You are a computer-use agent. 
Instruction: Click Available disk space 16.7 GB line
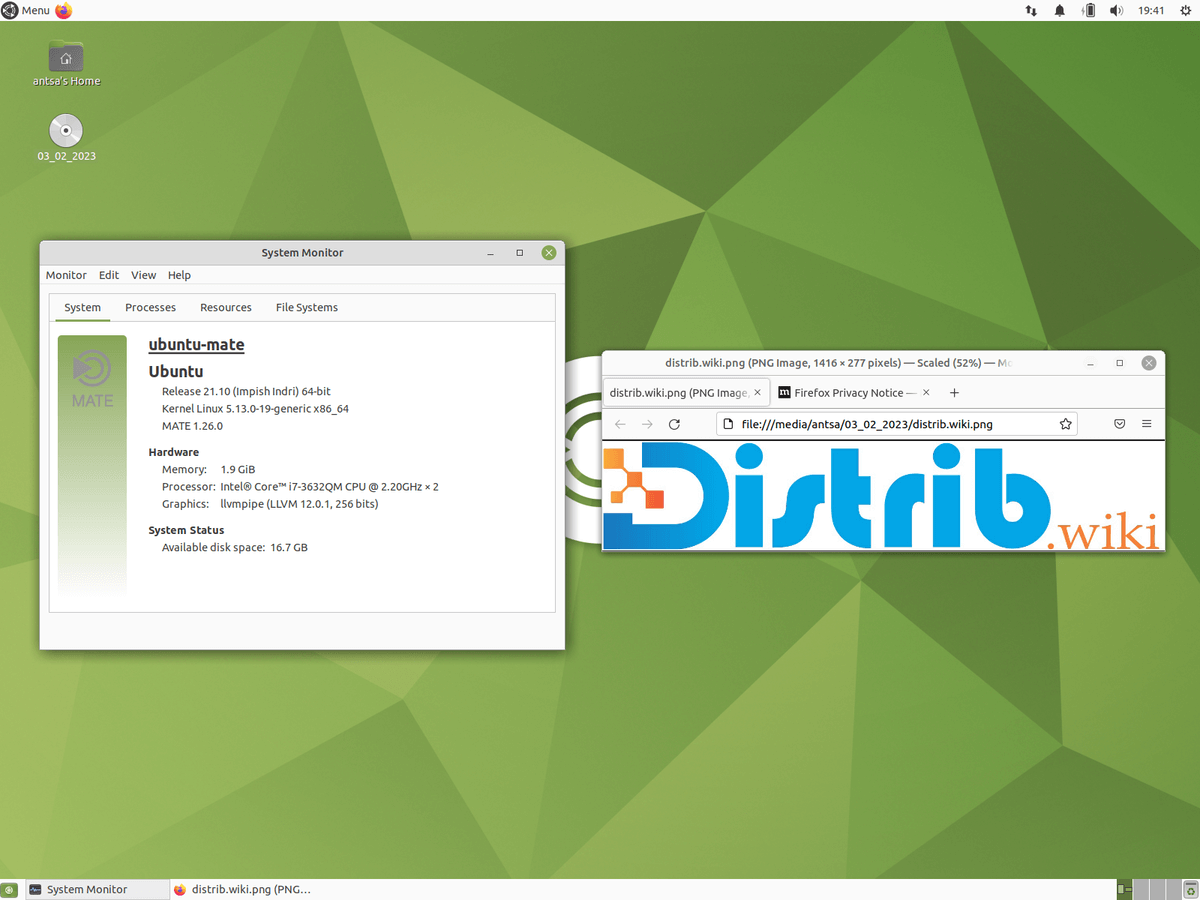tap(235, 548)
